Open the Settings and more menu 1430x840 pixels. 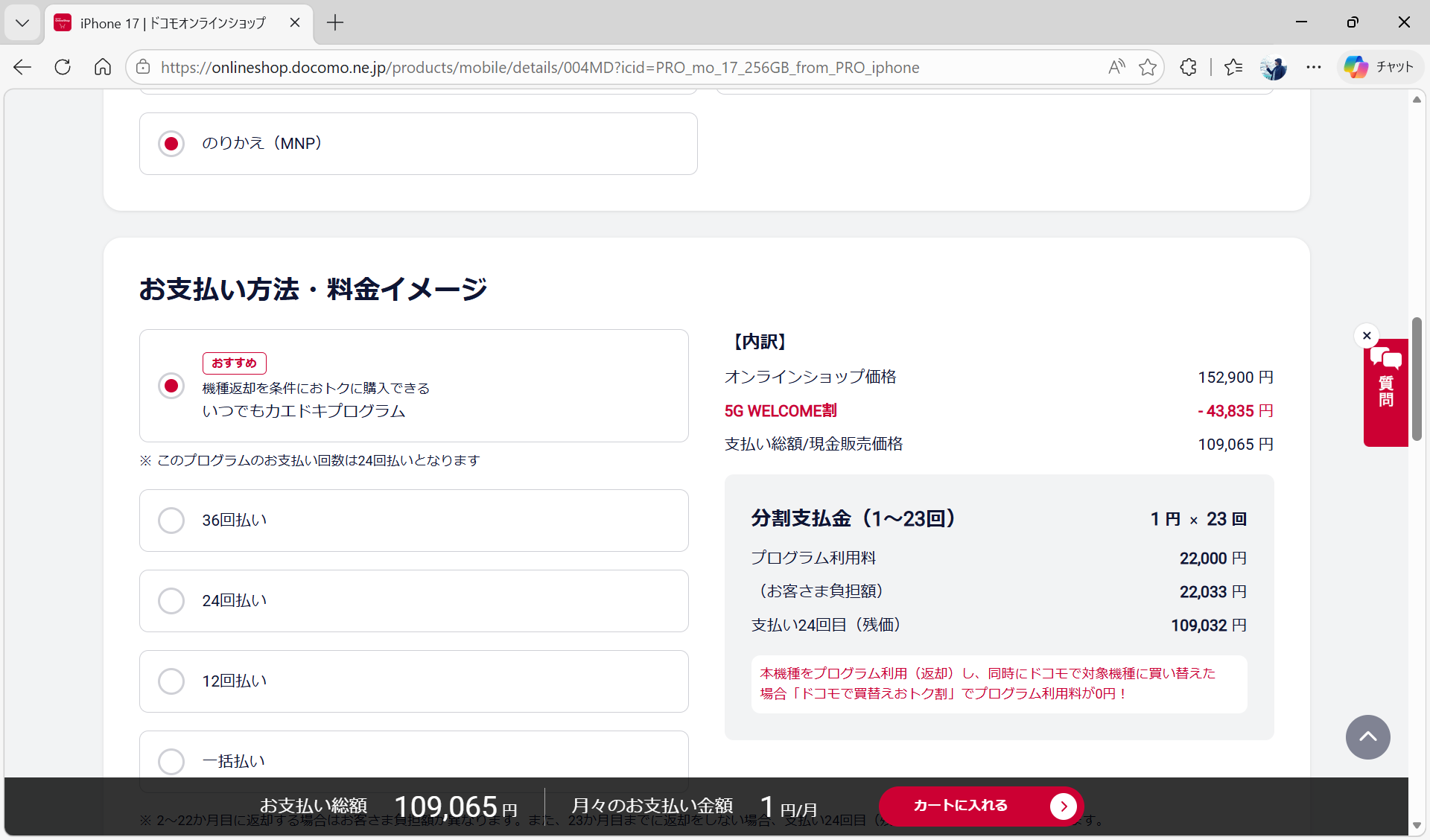[1314, 67]
